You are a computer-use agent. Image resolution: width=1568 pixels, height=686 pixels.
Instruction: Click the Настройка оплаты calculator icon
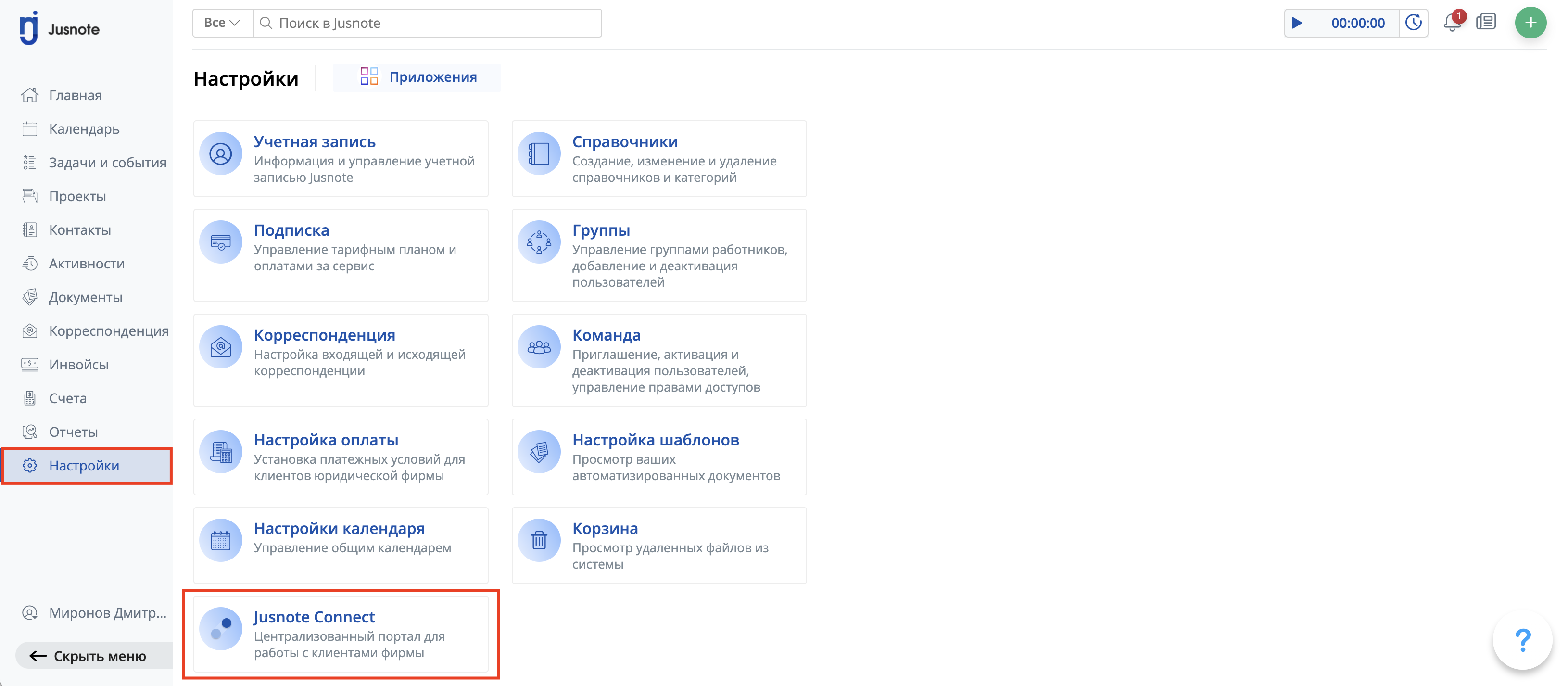pyautogui.click(x=221, y=452)
